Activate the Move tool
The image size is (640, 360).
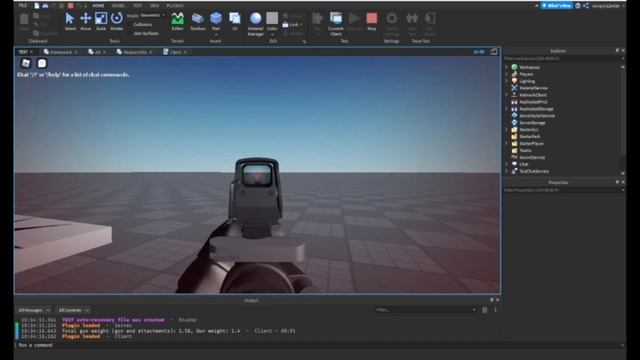point(86,21)
